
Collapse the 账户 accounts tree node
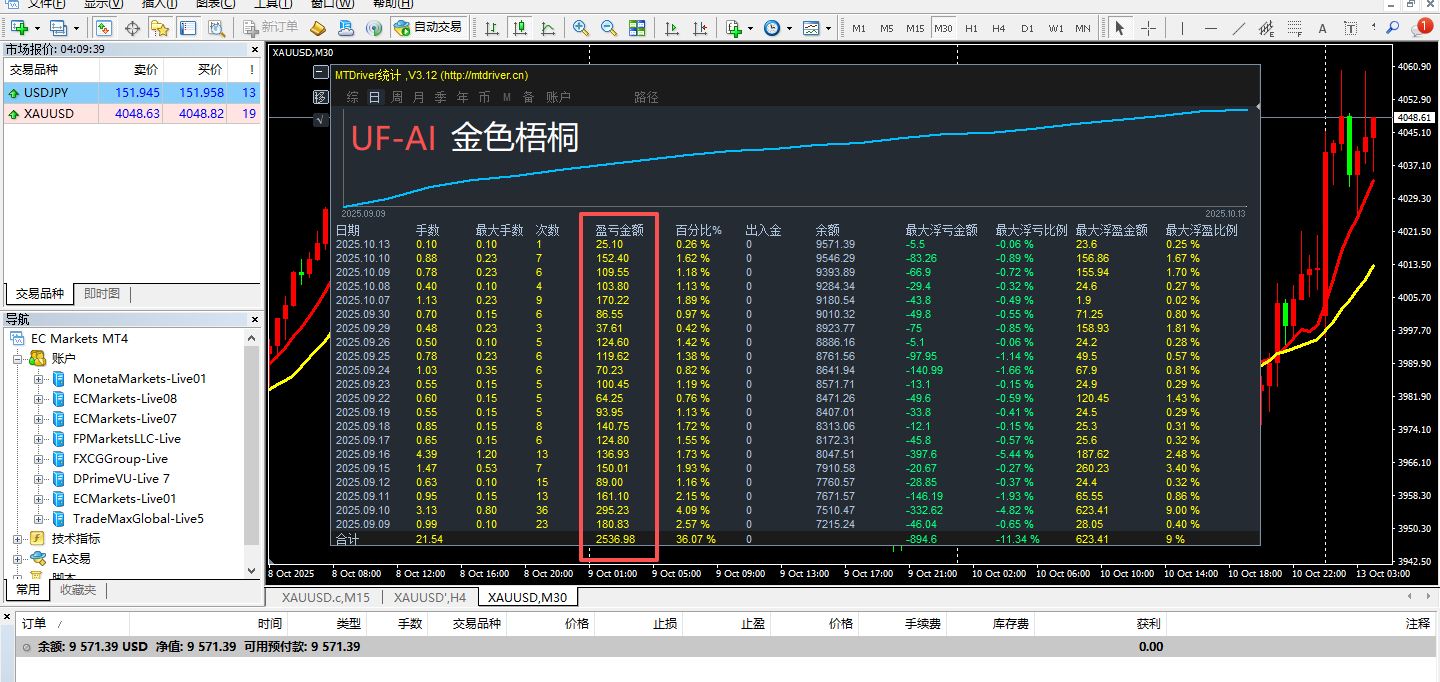point(18,358)
